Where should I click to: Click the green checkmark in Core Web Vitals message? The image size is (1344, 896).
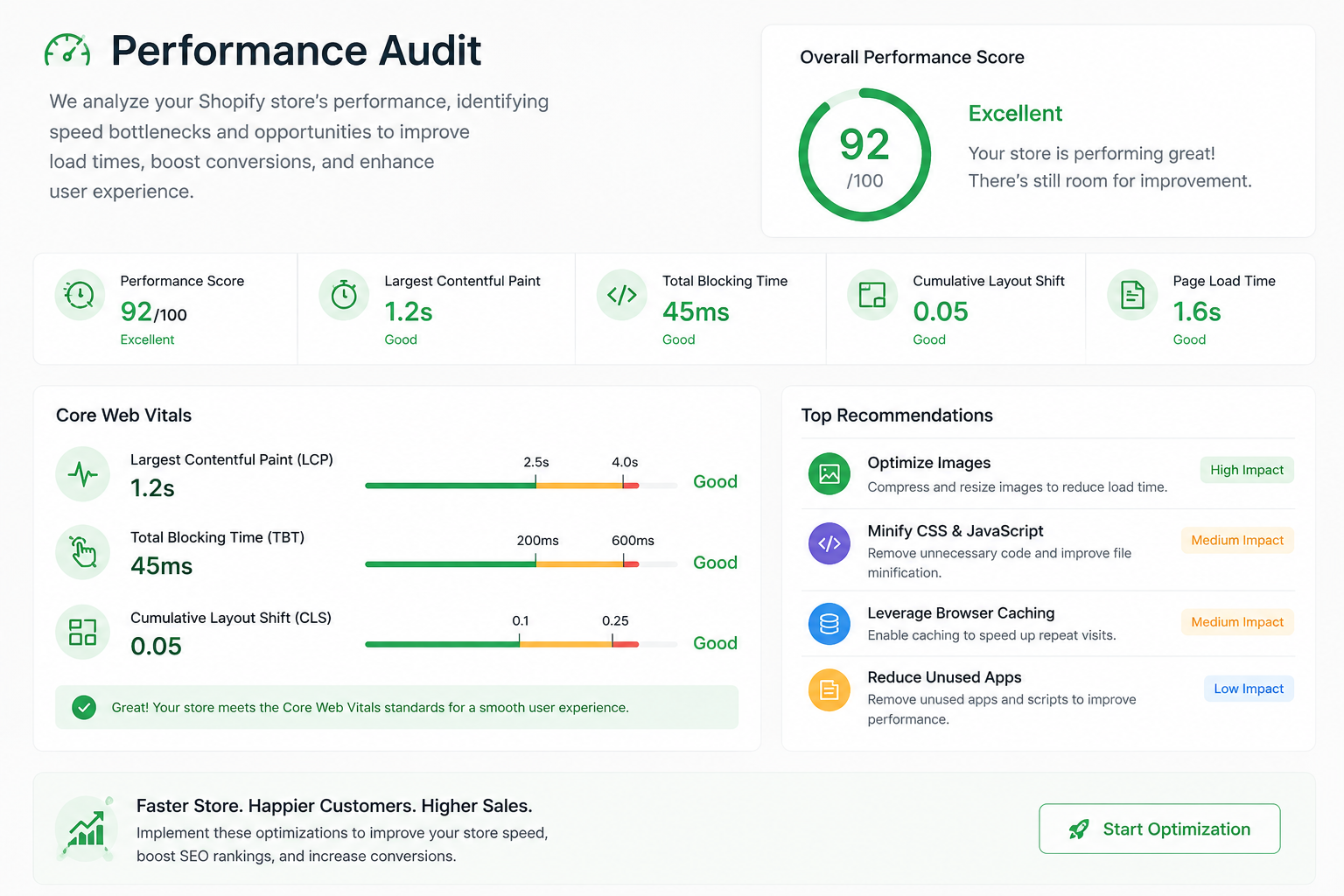pos(84,707)
